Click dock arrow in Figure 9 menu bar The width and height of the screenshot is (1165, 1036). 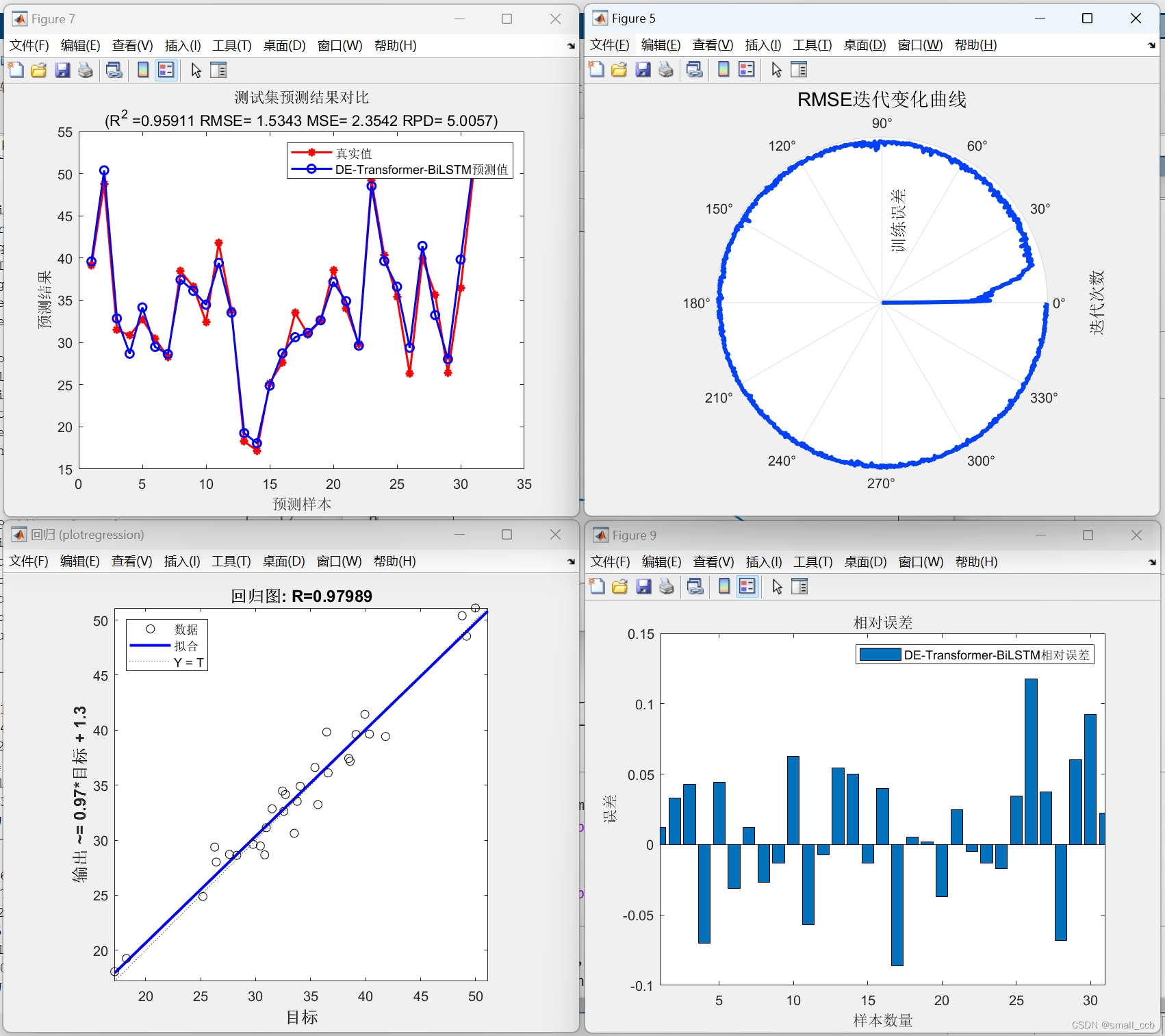click(1152, 562)
